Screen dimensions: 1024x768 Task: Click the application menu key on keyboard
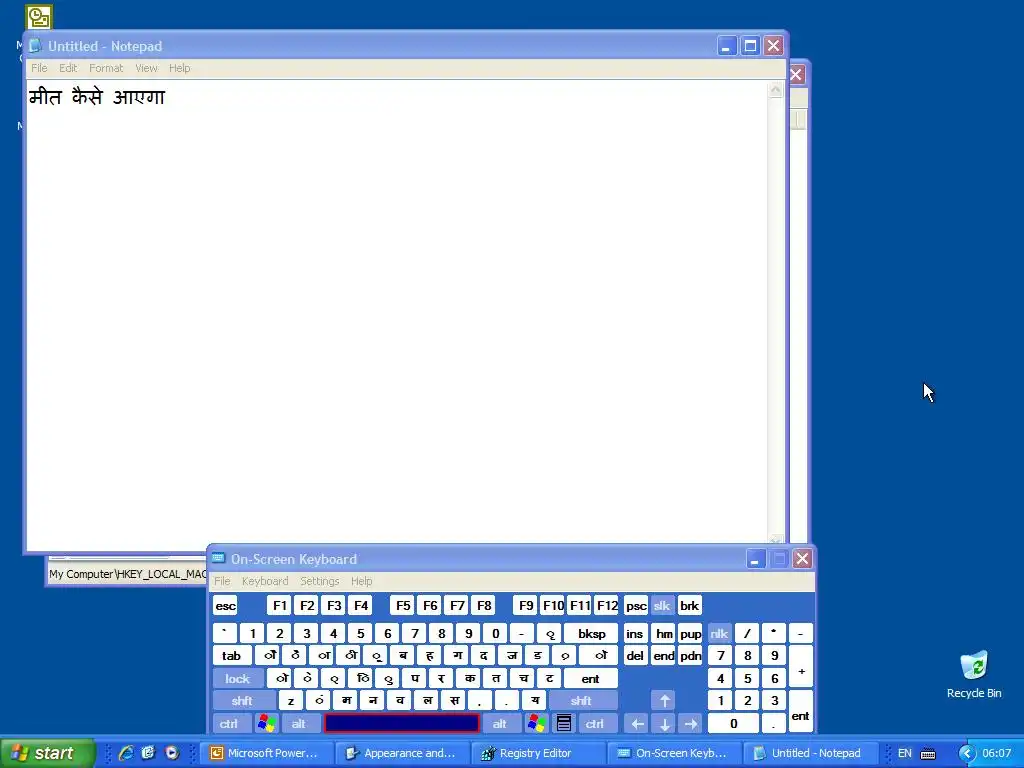[x=564, y=723]
